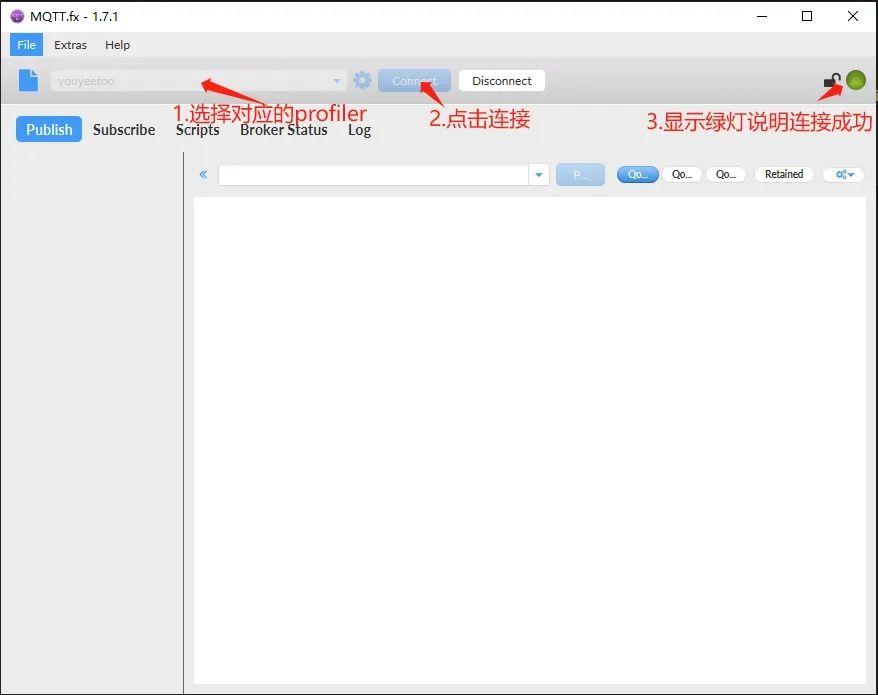Maximize the MQTT.fx window

click(x=807, y=16)
